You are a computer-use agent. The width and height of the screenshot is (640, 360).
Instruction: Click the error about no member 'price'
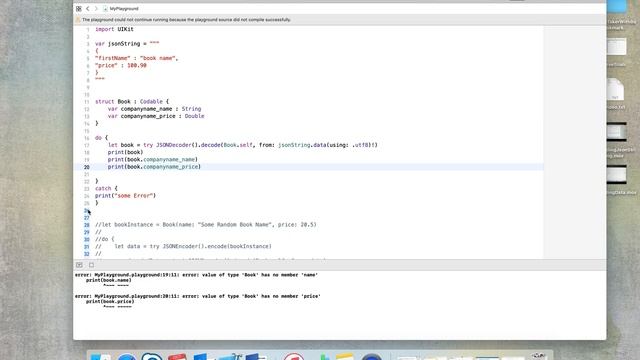tap(198, 296)
